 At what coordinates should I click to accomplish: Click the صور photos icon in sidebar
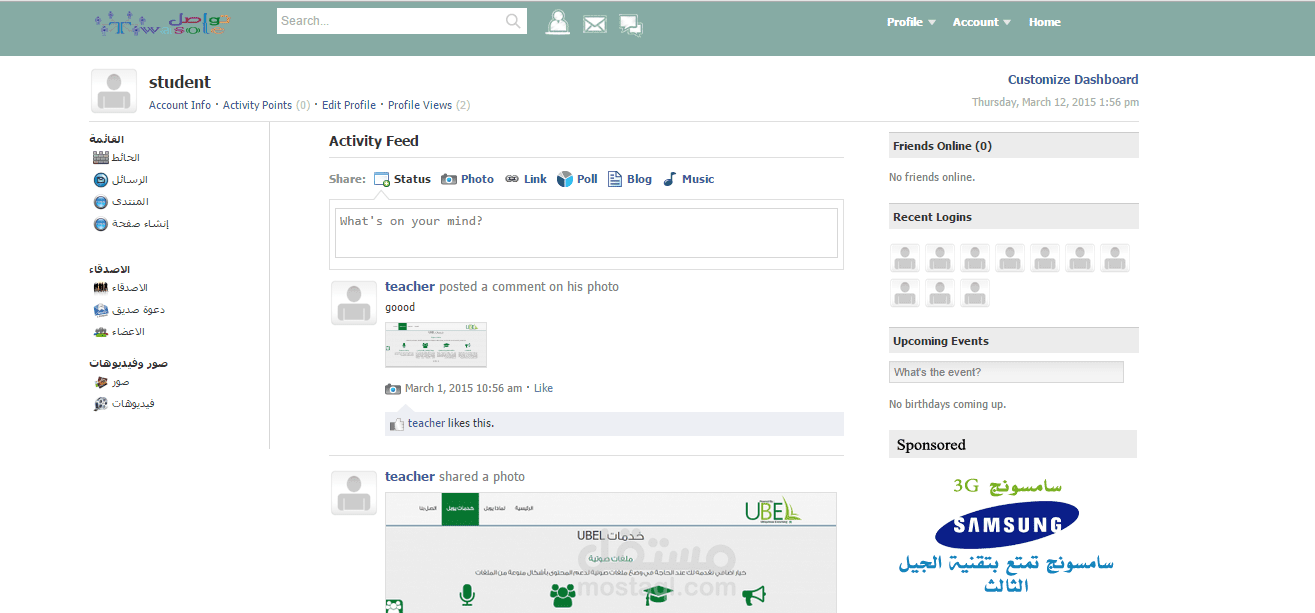point(100,382)
